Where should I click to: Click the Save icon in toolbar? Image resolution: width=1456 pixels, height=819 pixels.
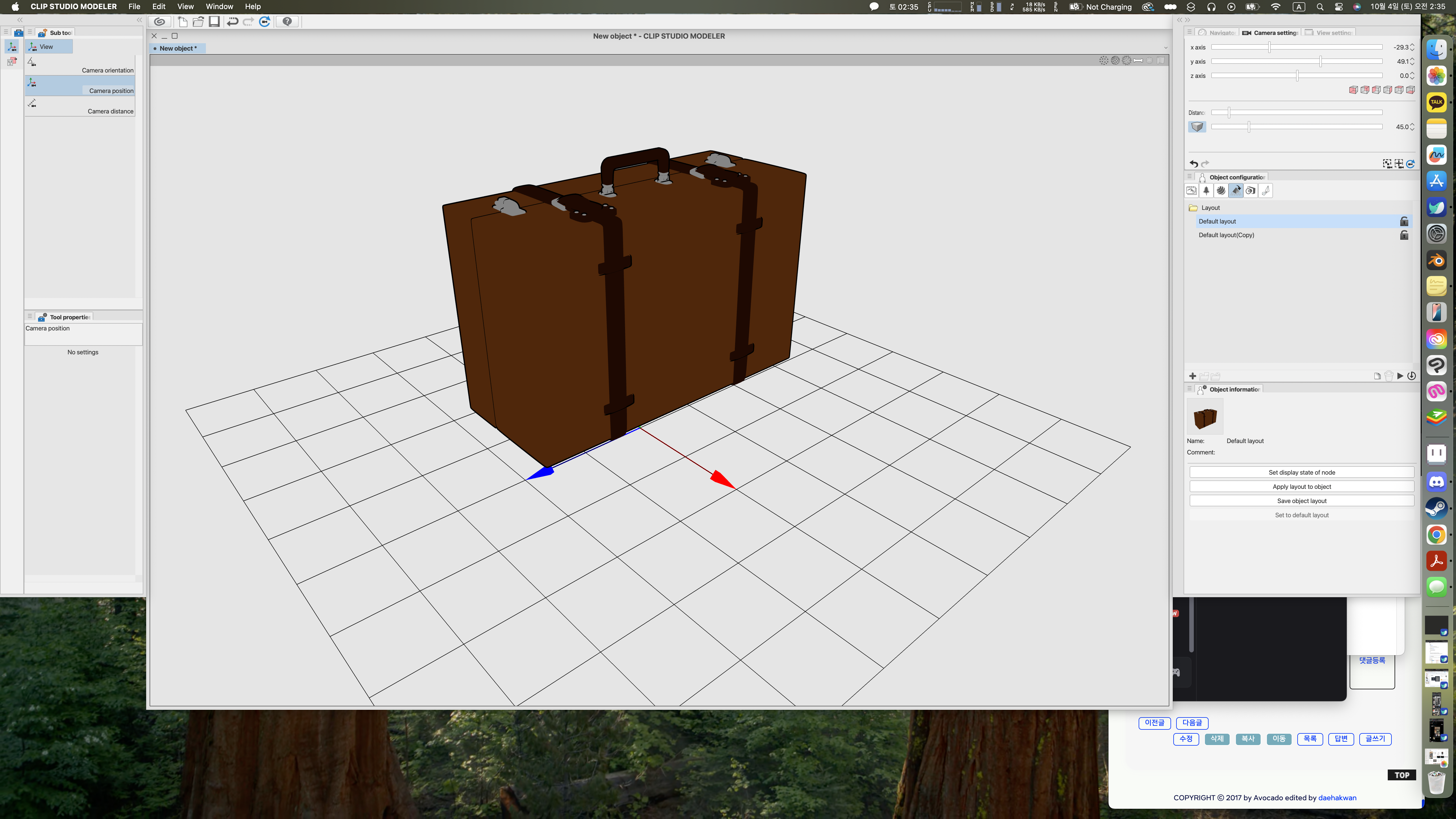(x=214, y=22)
